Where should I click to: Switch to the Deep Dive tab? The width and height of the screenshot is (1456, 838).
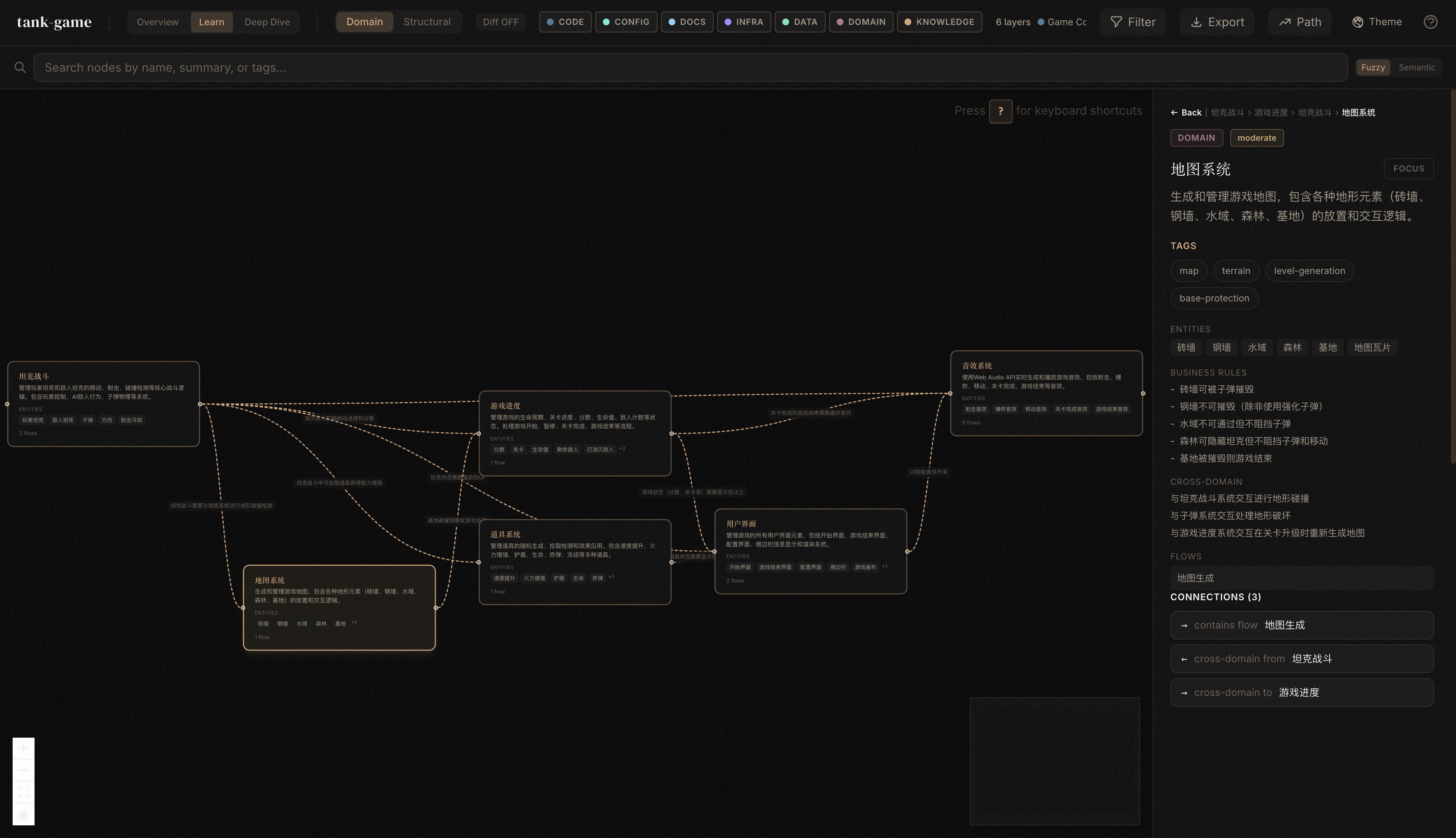click(267, 22)
